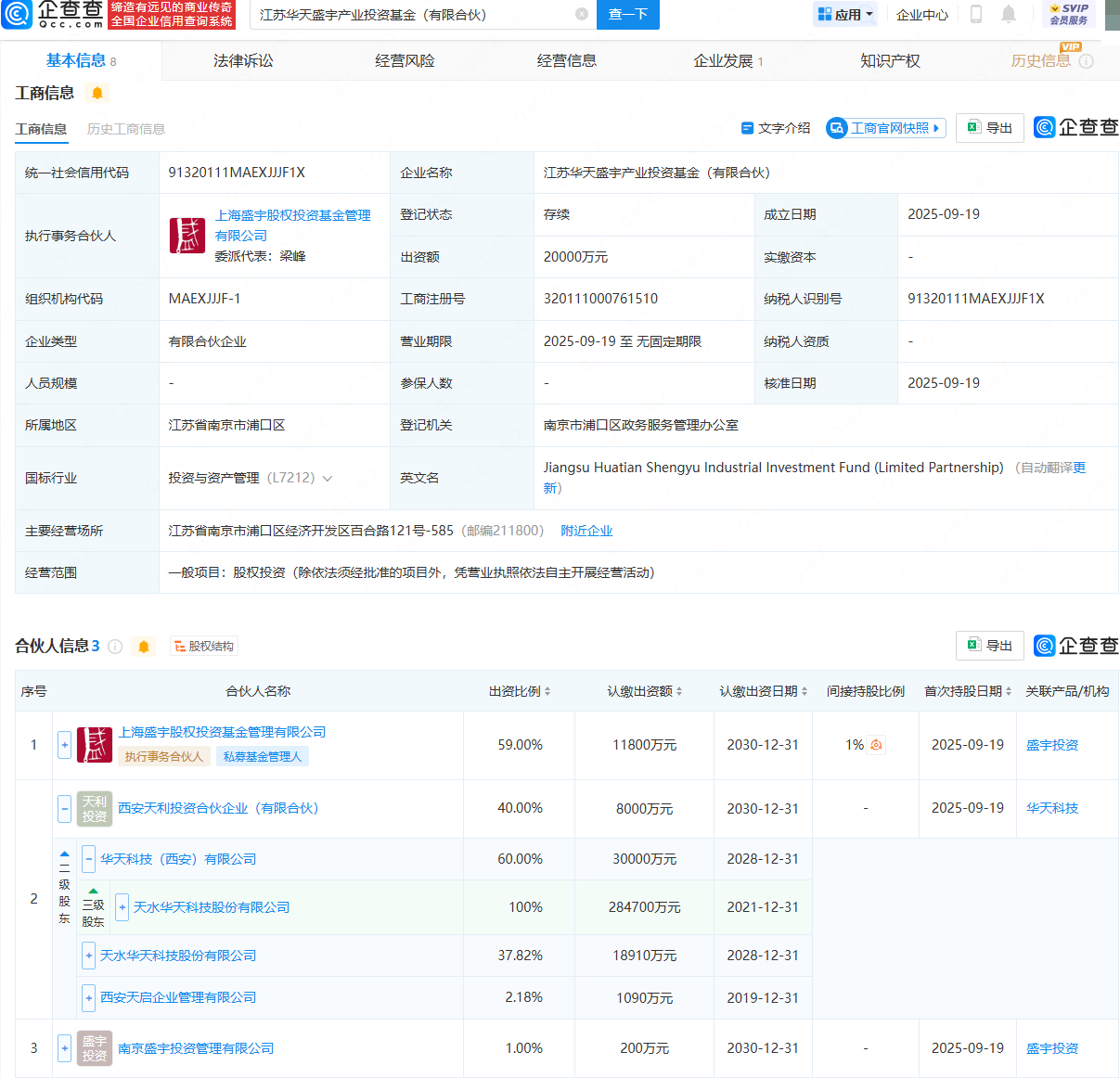The width and height of the screenshot is (1120, 1078).
Task: Clear the search box with X icon
Action: point(582,14)
